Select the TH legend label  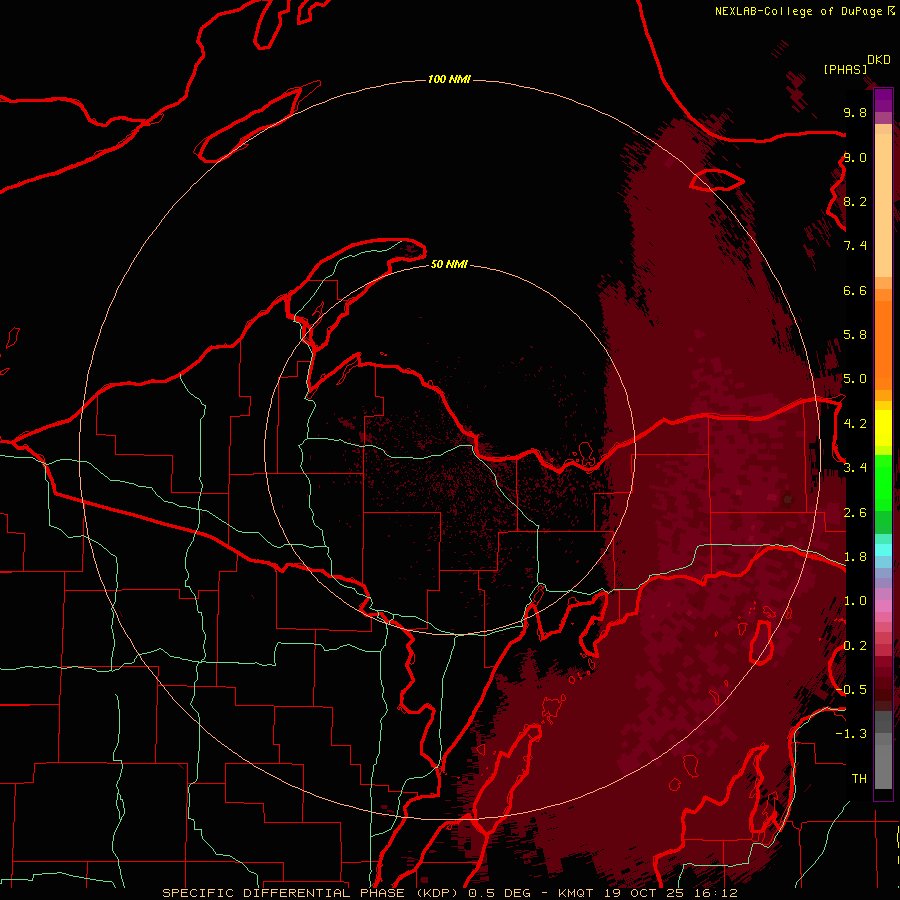859,779
